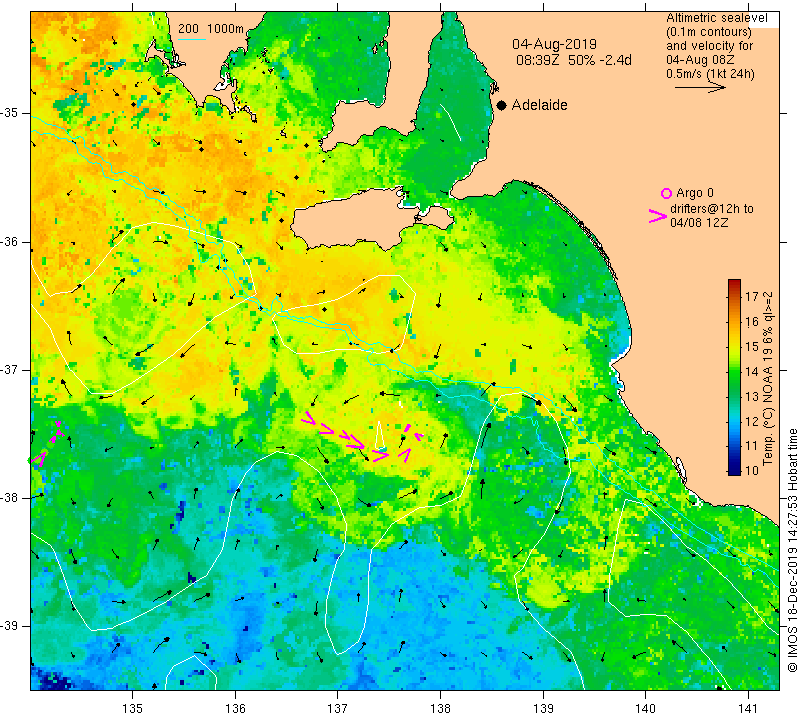Click the green middle of temperature colorbar
The height and width of the screenshot is (720, 800).
click(734, 378)
